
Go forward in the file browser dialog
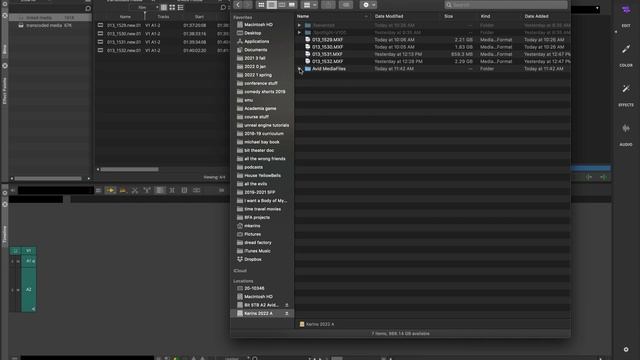click(x=248, y=5)
